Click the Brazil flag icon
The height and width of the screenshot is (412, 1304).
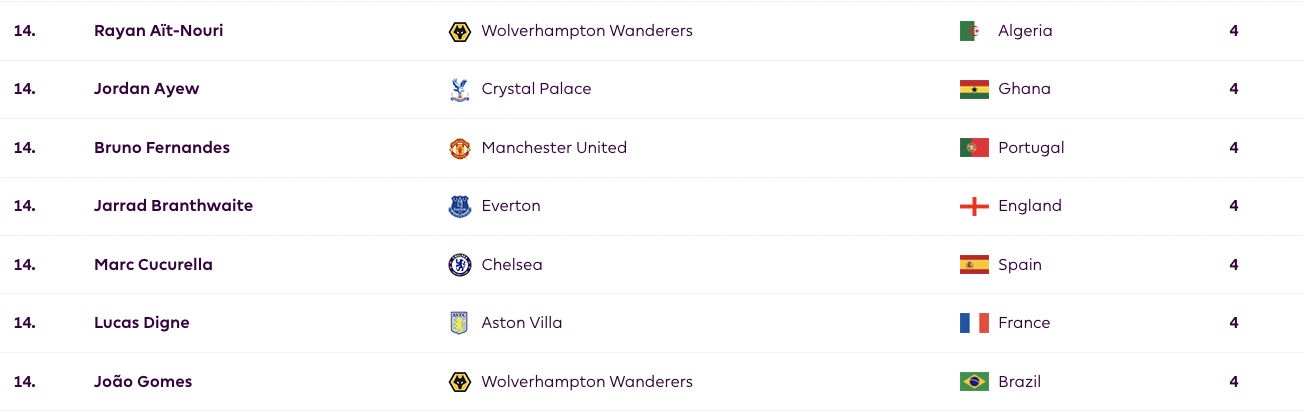point(974,382)
